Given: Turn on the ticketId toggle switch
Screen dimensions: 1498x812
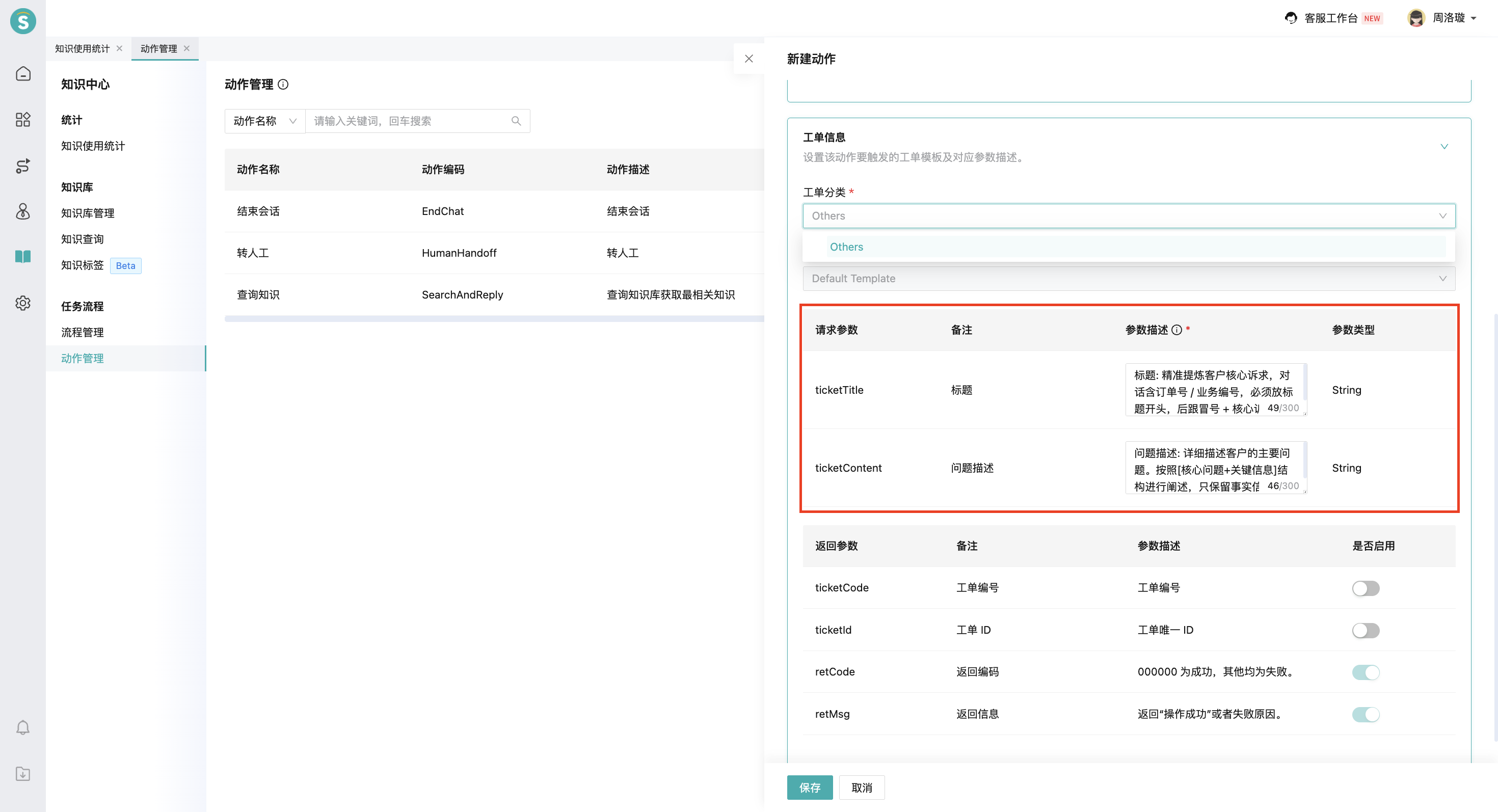Looking at the screenshot, I should coord(1365,630).
